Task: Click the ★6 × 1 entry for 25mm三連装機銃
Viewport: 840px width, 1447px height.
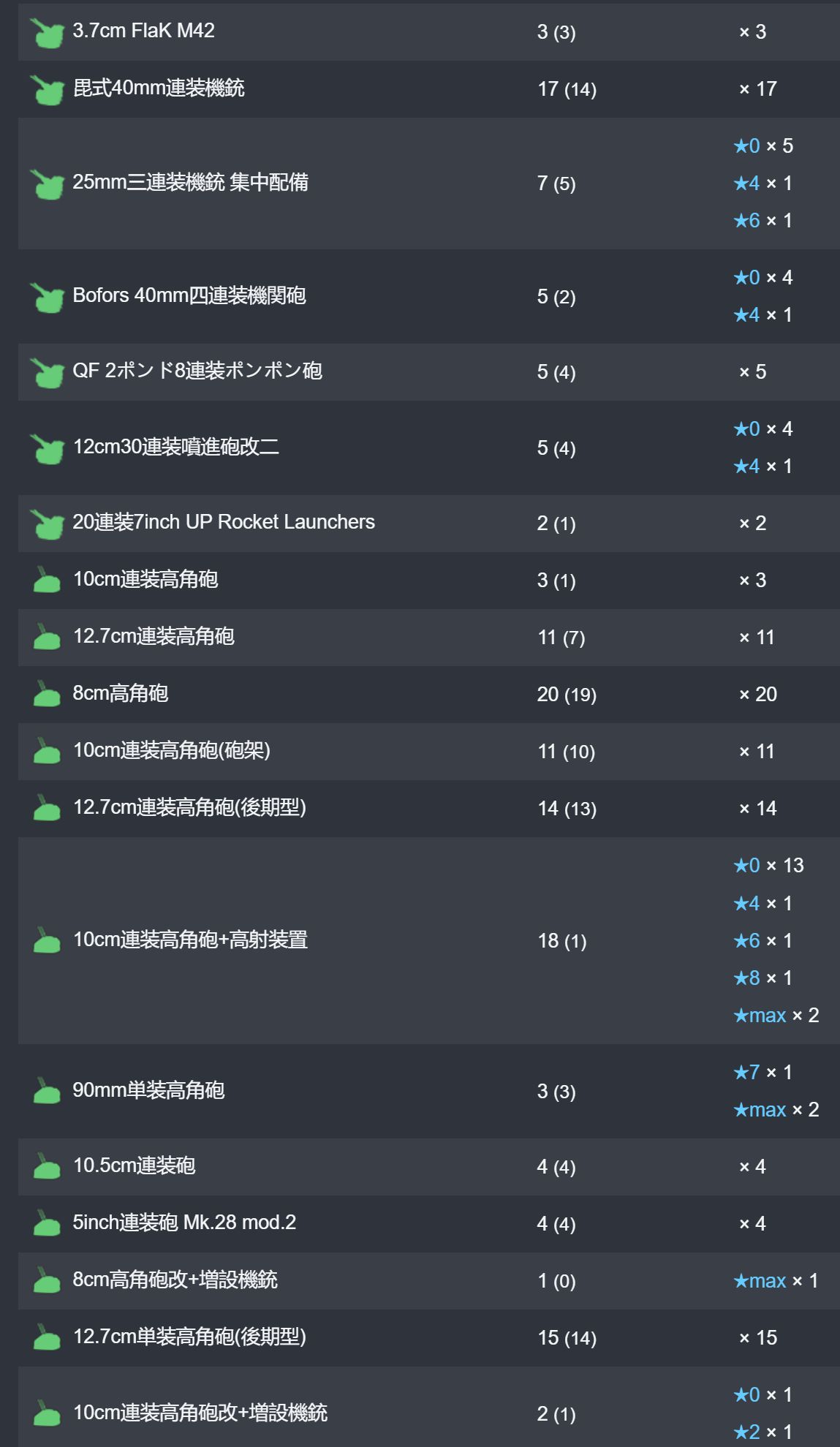Action: coord(763,221)
